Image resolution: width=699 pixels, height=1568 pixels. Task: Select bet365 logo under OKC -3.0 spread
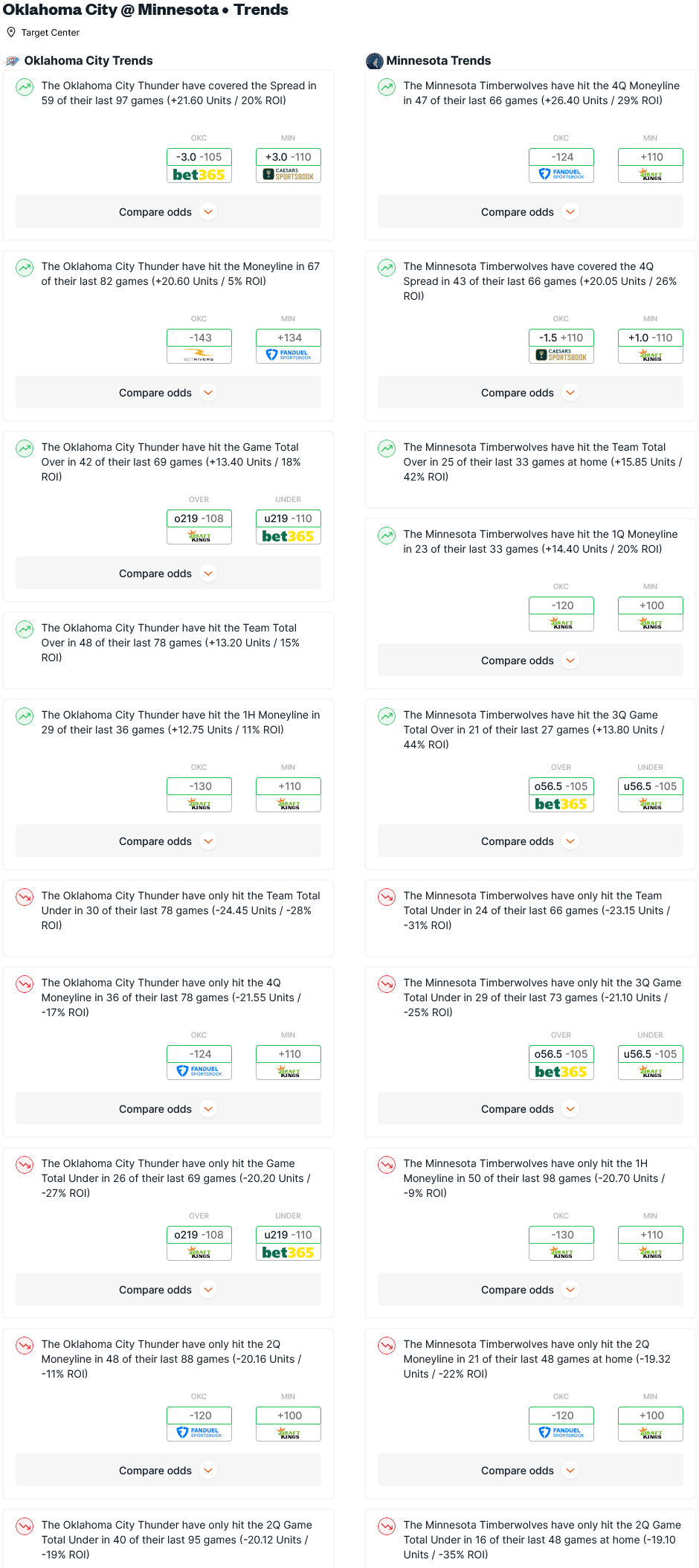pos(199,175)
